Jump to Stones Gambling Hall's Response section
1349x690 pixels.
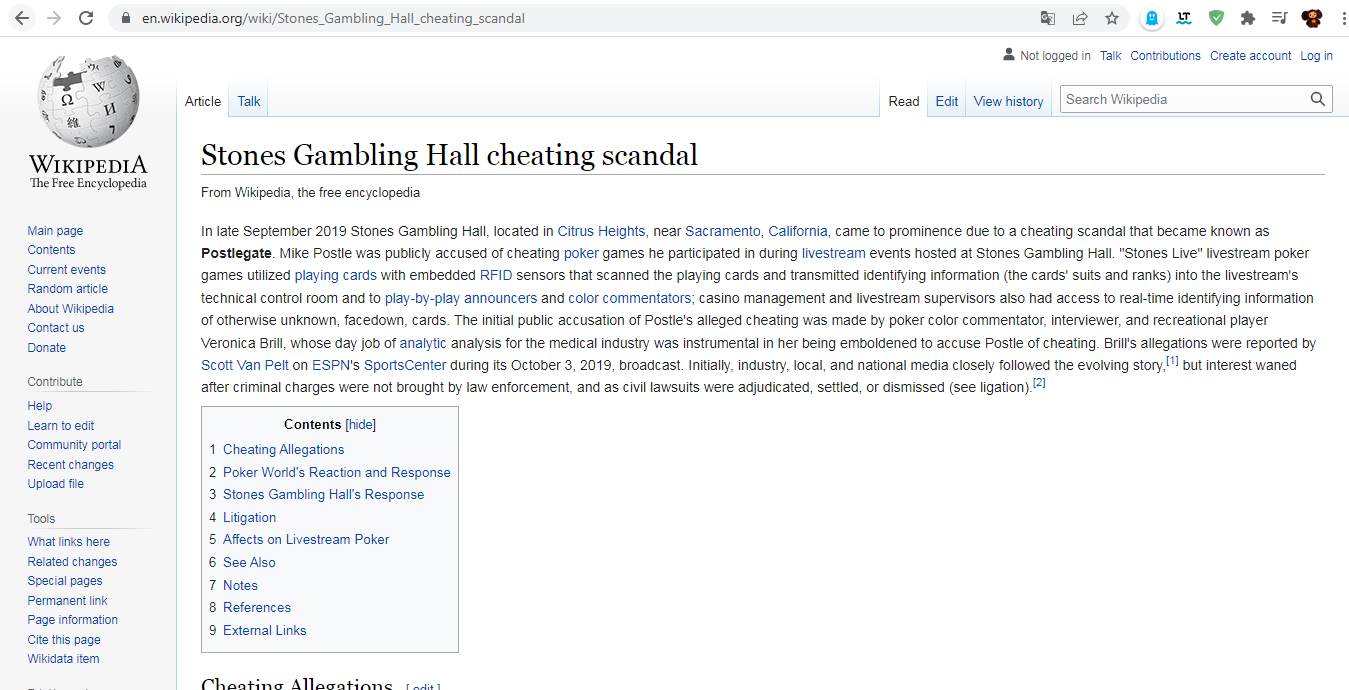point(323,495)
